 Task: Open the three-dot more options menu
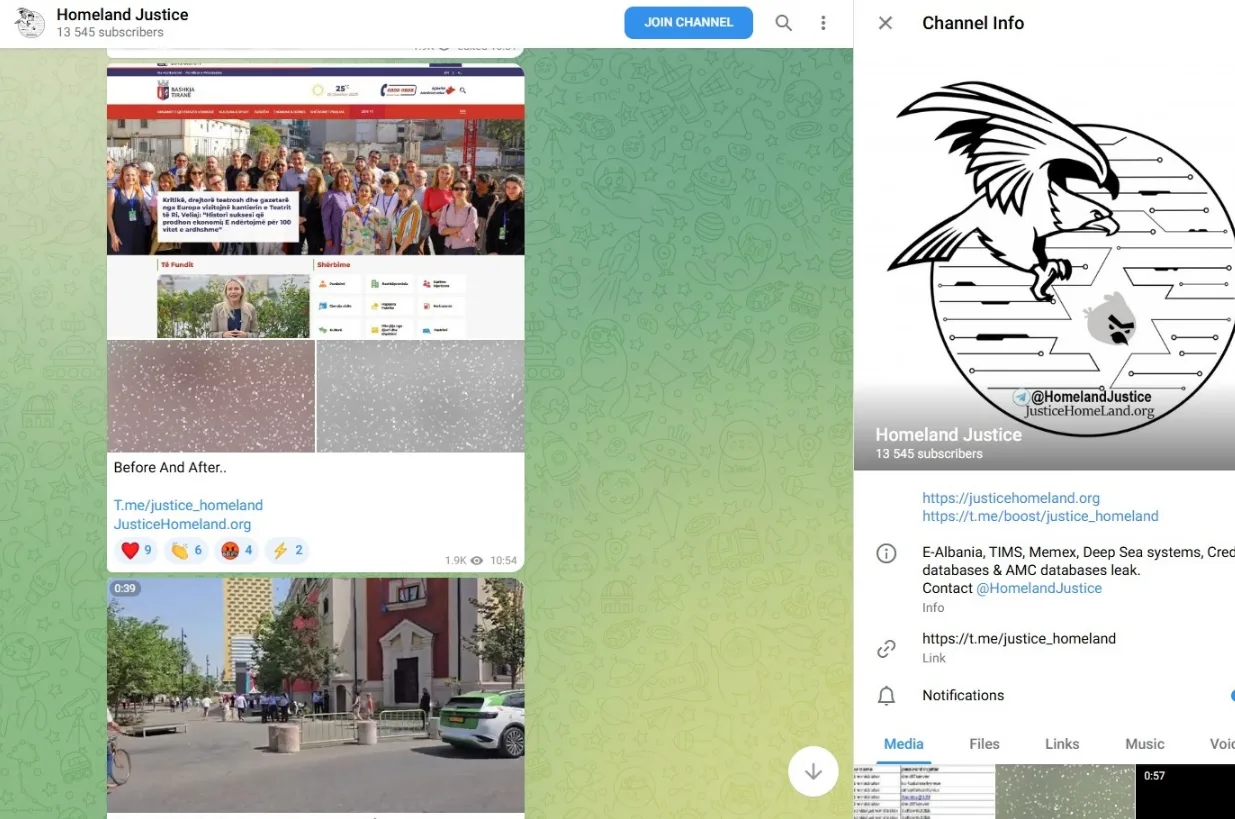pos(823,23)
